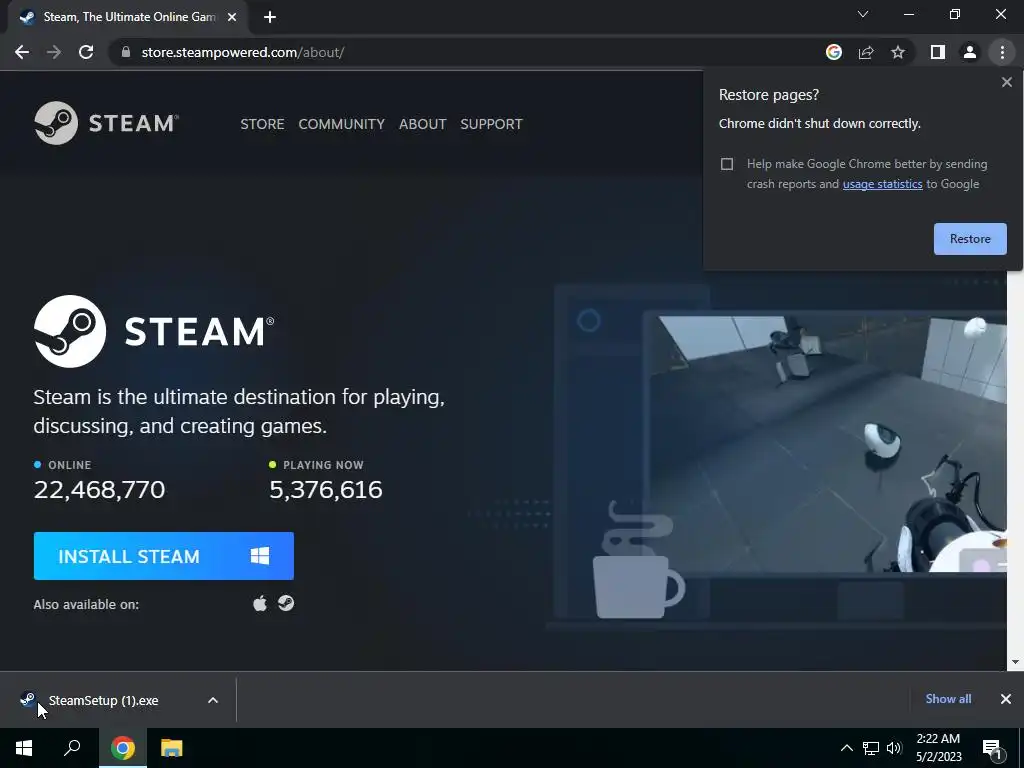Open Windows taskbar search
The image size is (1024, 768).
pyautogui.click(x=72, y=748)
